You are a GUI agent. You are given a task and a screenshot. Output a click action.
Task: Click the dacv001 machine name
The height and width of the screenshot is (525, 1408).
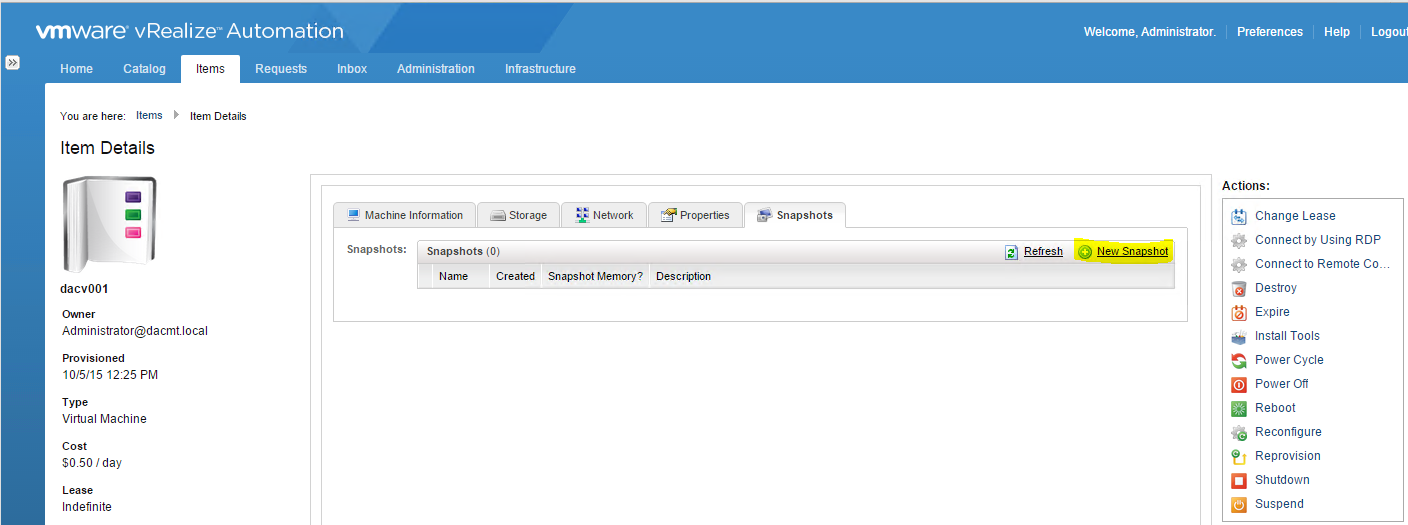point(84,289)
